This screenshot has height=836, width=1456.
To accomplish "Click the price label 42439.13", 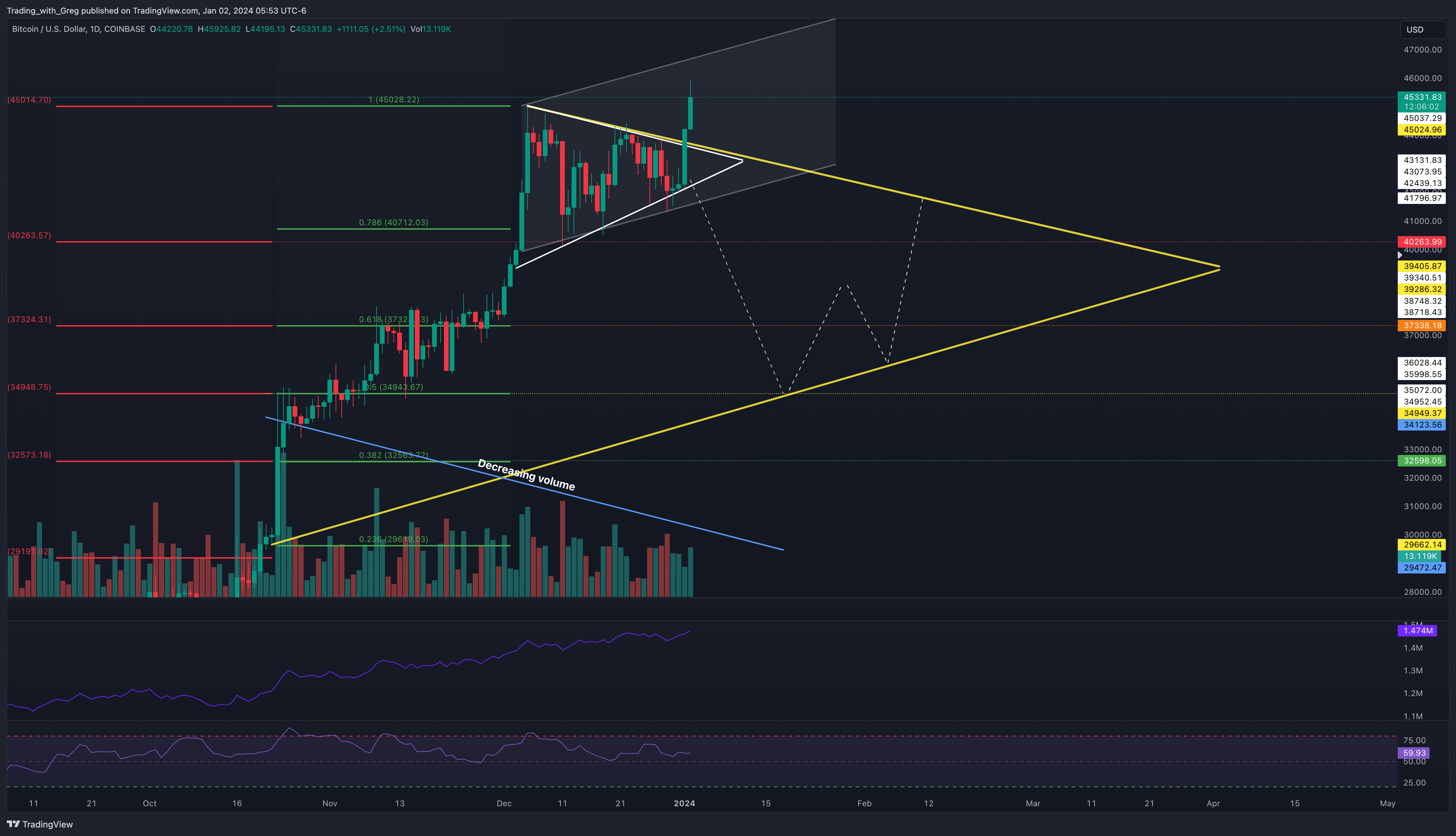I will click(1421, 183).
